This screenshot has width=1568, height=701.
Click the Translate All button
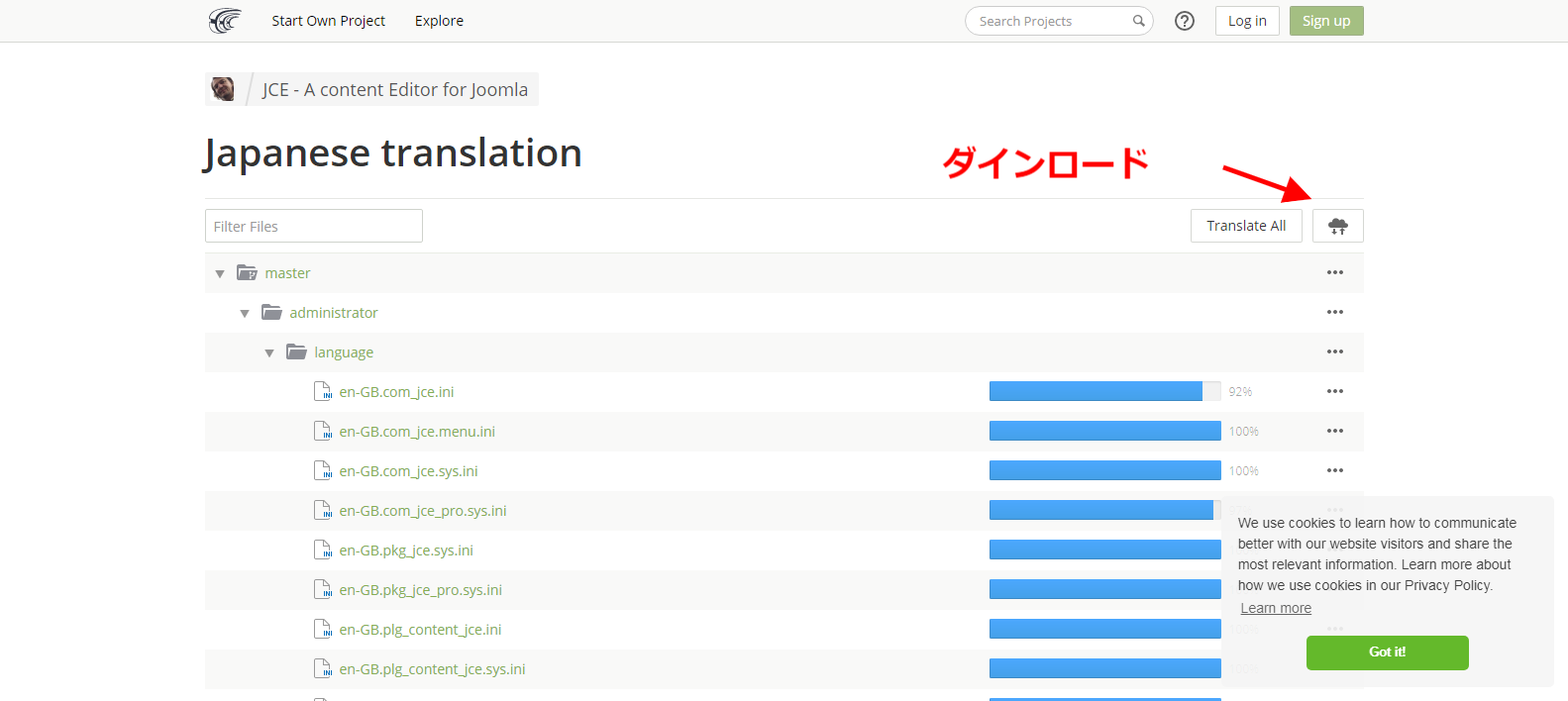click(x=1246, y=226)
